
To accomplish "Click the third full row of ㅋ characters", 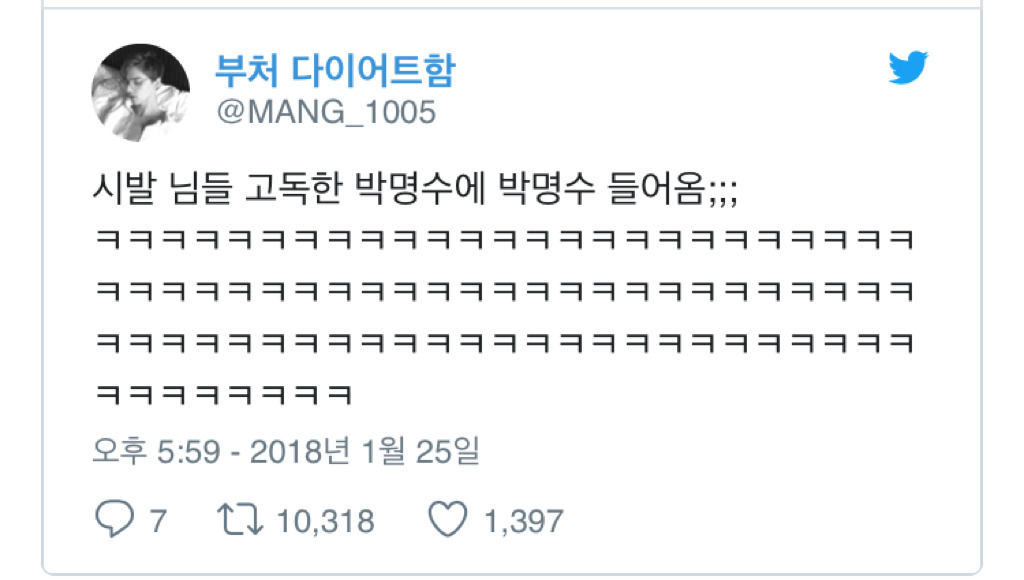I will (504, 343).
